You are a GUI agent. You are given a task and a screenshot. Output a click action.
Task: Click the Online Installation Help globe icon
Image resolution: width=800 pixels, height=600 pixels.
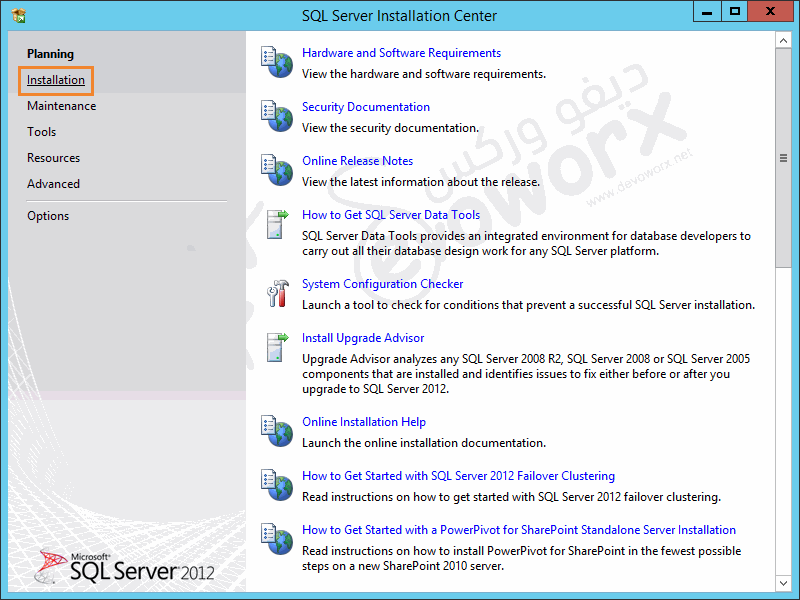click(277, 431)
